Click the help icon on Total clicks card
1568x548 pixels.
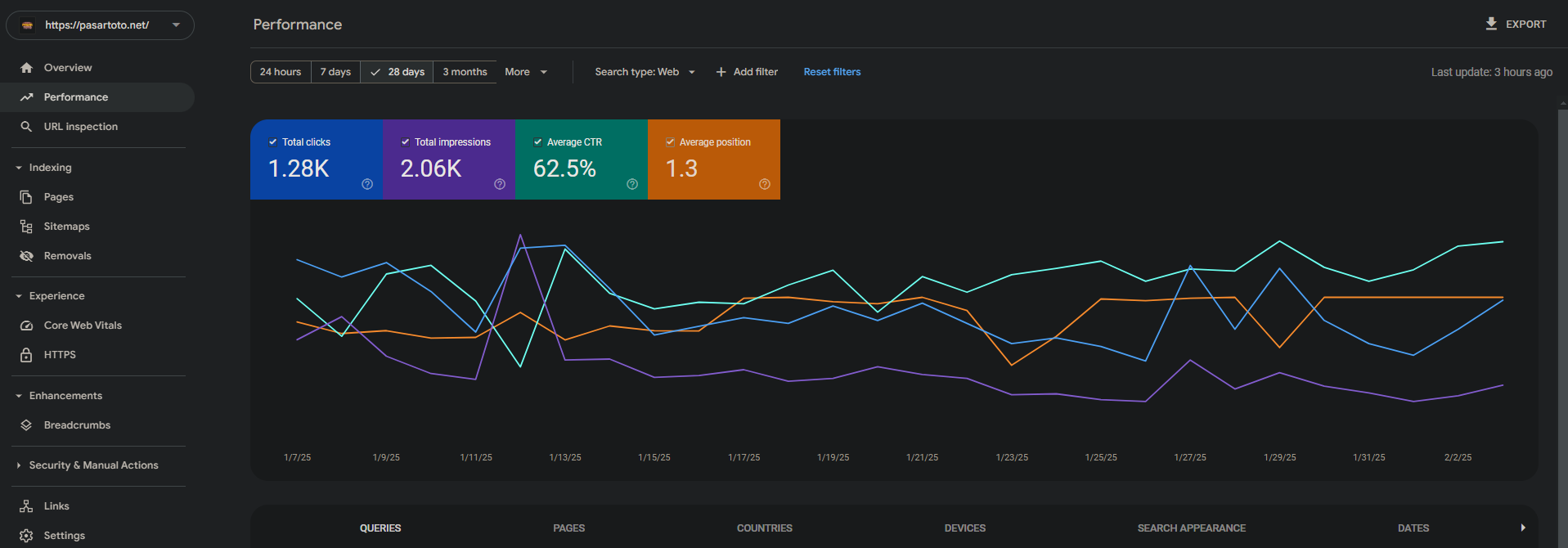coord(367,184)
